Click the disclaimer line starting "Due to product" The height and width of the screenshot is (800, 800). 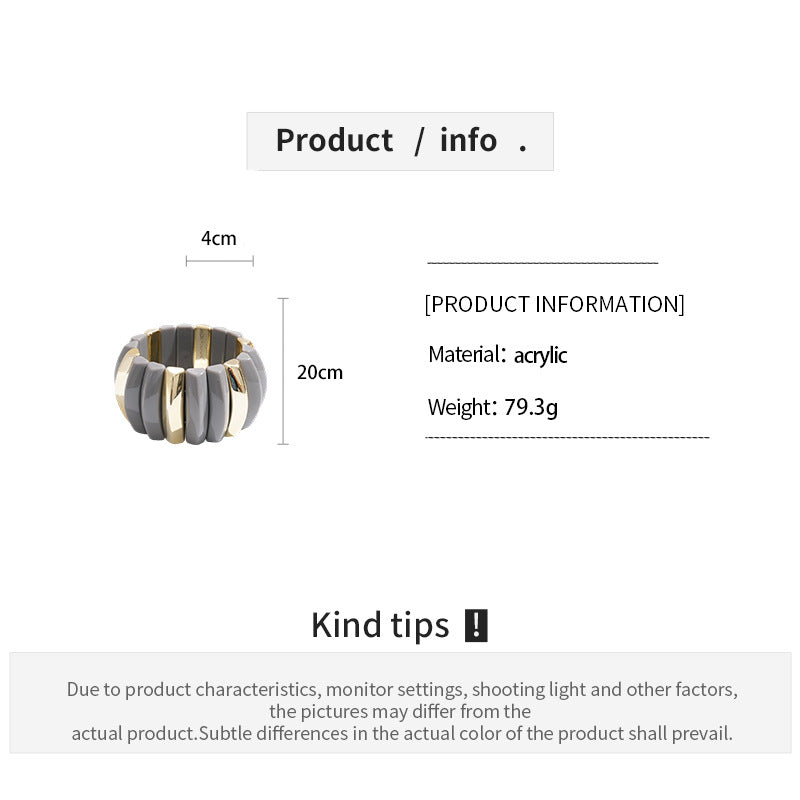(x=402, y=690)
